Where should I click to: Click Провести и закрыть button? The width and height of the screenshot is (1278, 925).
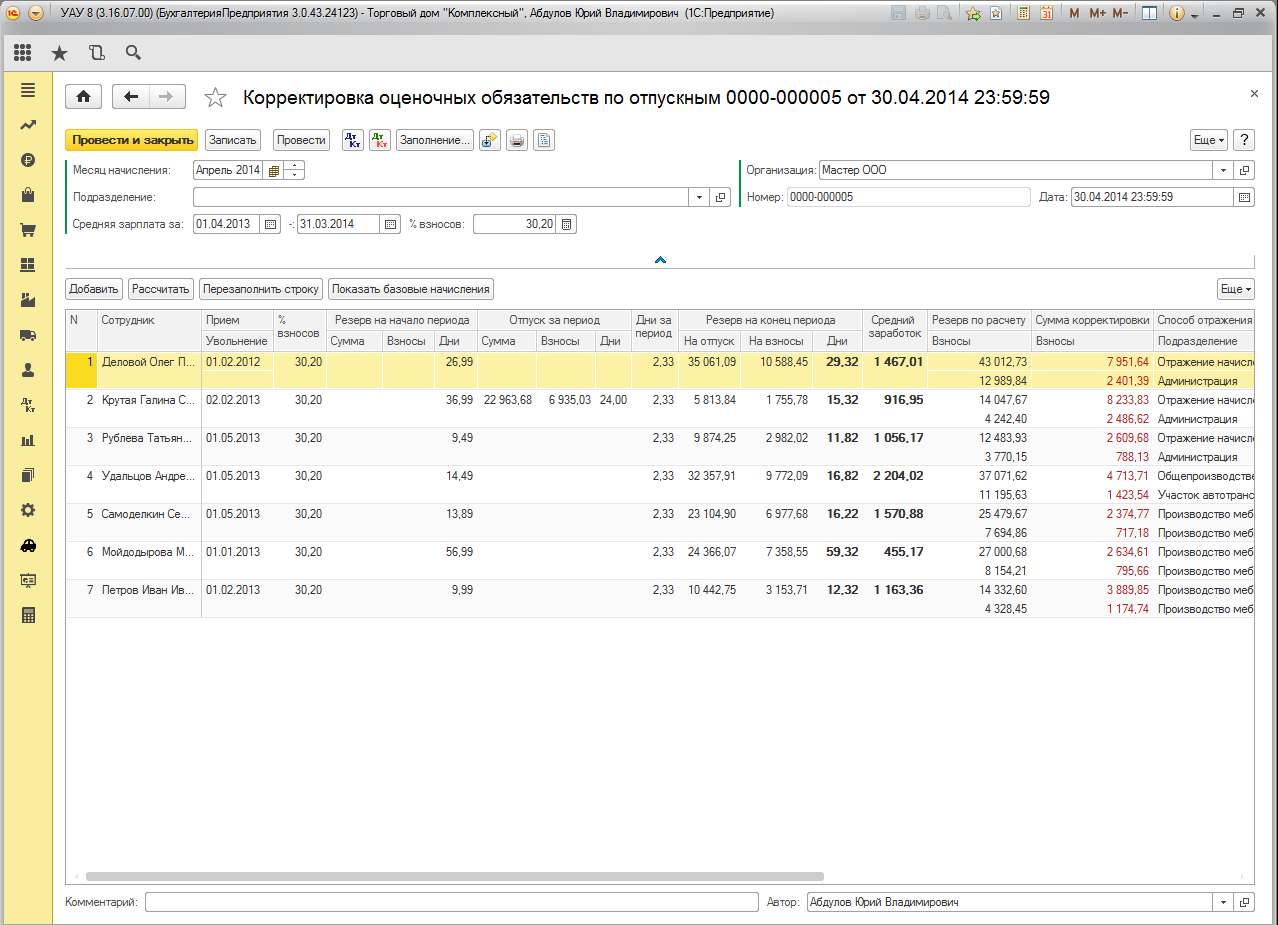[132, 140]
